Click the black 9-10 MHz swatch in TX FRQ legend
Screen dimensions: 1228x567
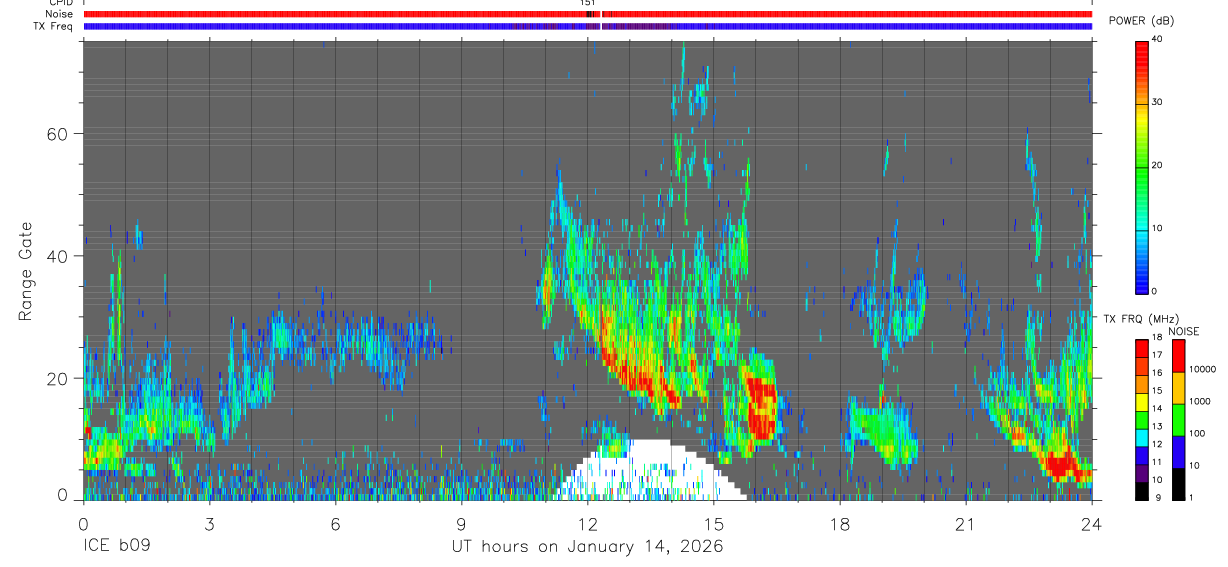click(x=1142, y=490)
